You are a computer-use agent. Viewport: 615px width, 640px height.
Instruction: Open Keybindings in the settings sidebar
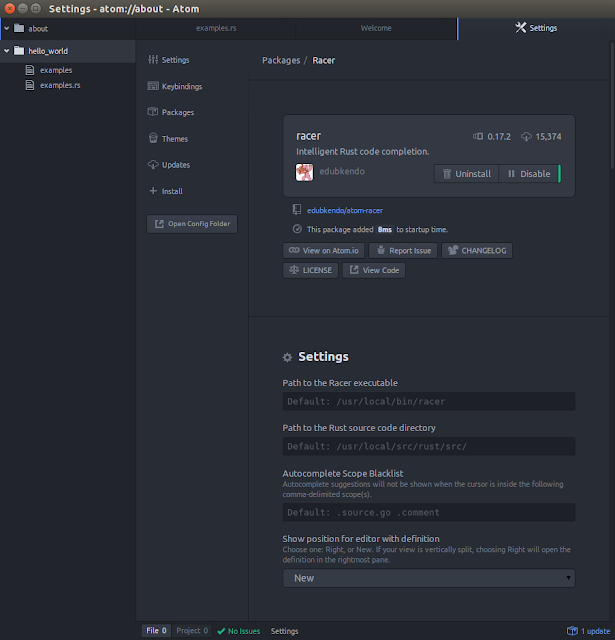[x=175, y=86]
